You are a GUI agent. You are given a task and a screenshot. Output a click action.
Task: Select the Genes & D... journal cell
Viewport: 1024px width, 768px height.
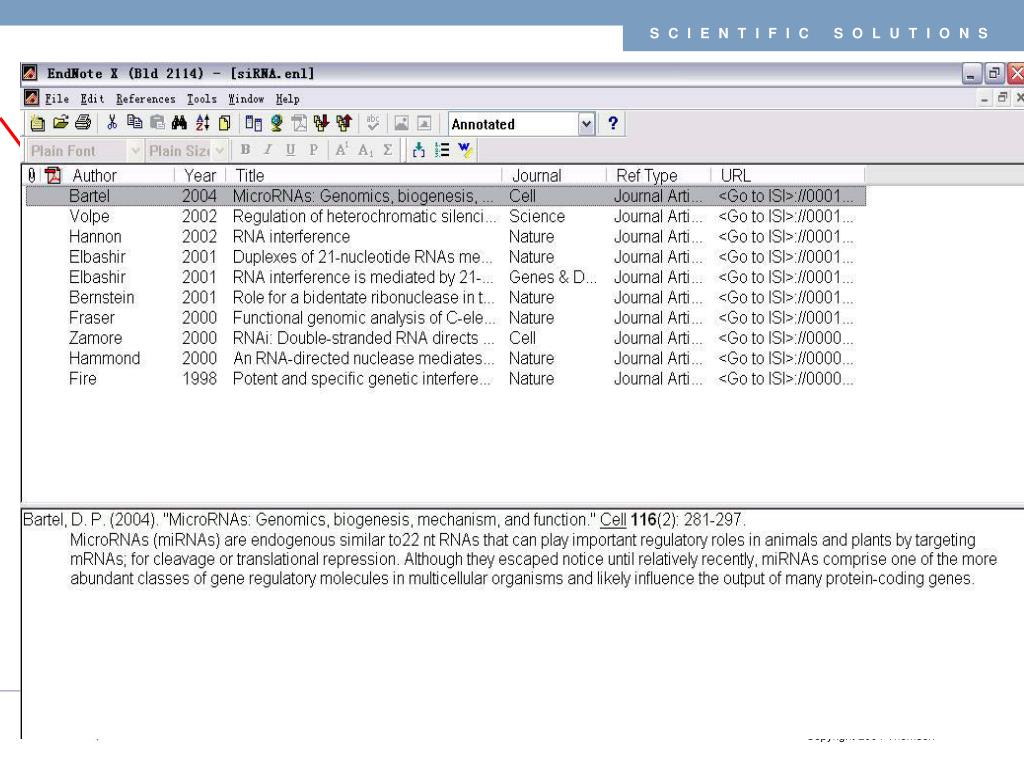point(552,277)
